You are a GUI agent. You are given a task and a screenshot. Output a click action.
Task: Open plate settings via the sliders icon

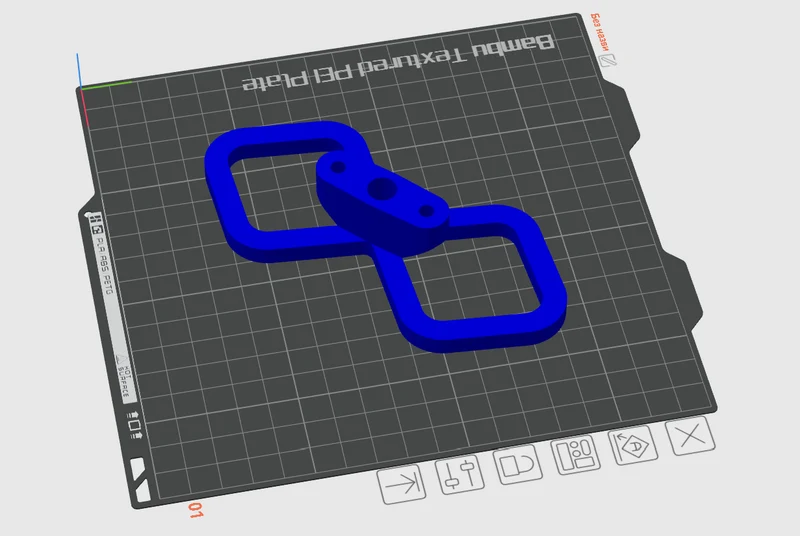point(460,474)
